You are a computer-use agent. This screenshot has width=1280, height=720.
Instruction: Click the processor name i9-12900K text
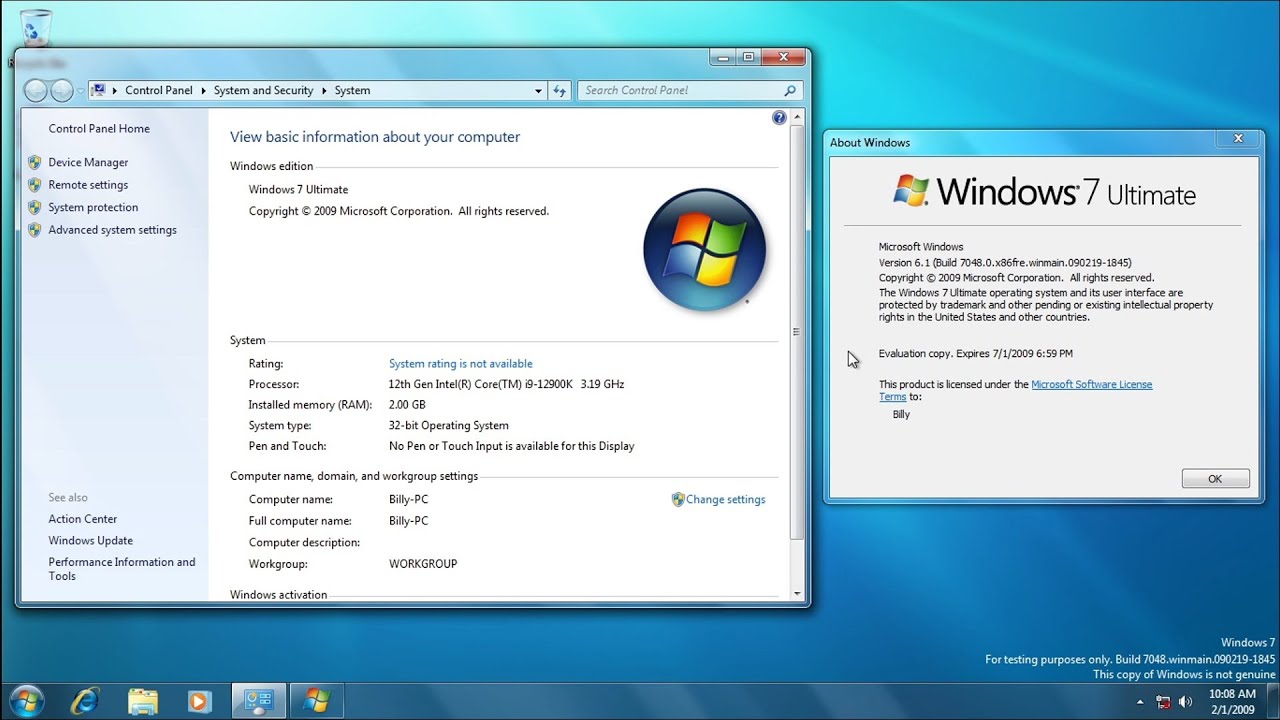pyautogui.click(x=506, y=384)
